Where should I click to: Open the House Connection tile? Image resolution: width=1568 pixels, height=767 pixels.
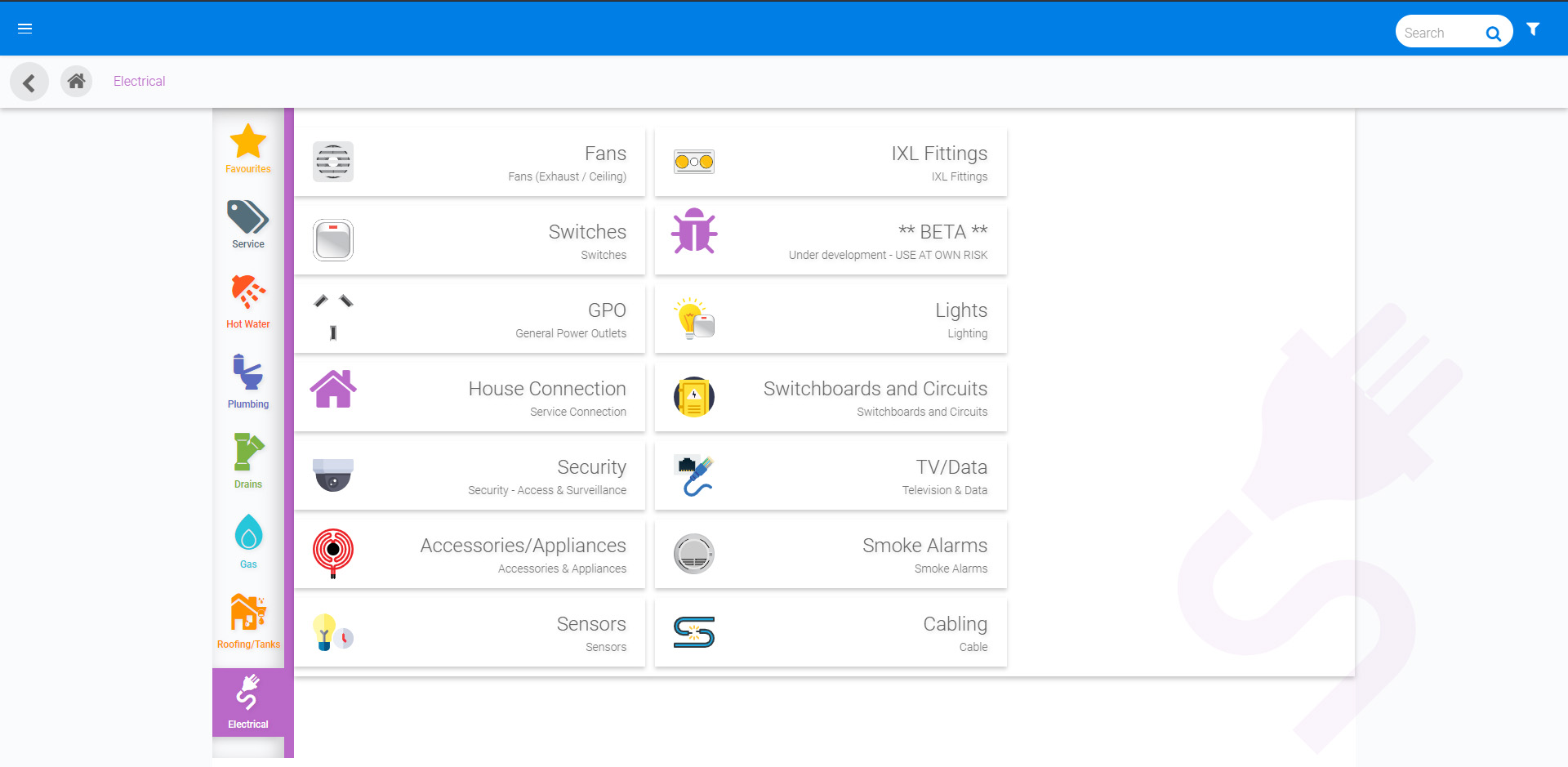pos(470,398)
